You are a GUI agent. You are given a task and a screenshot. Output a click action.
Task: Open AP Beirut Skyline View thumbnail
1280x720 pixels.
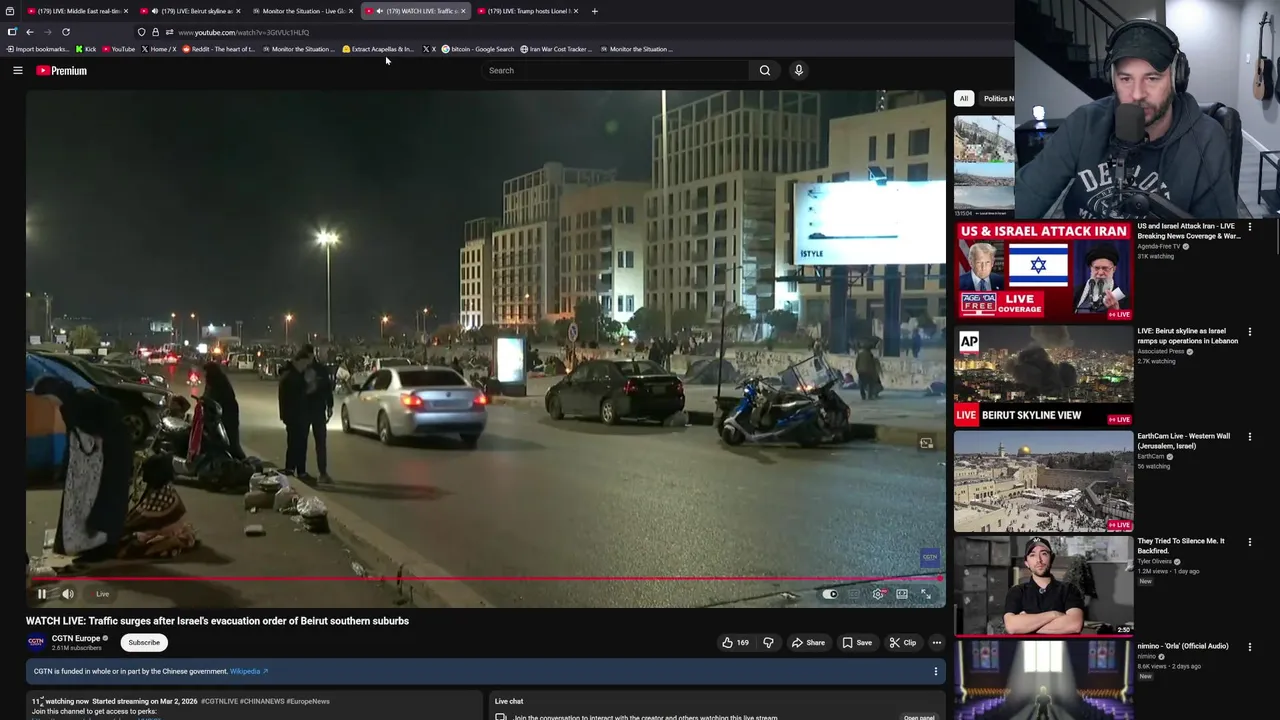click(1043, 376)
